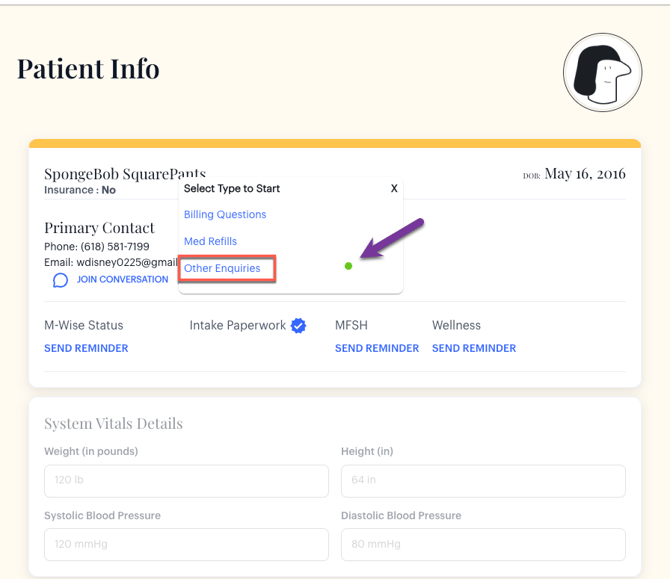The height and width of the screenshot is (579, 670).
Task: Send the Wellness reminder
Action: point(474,348)
